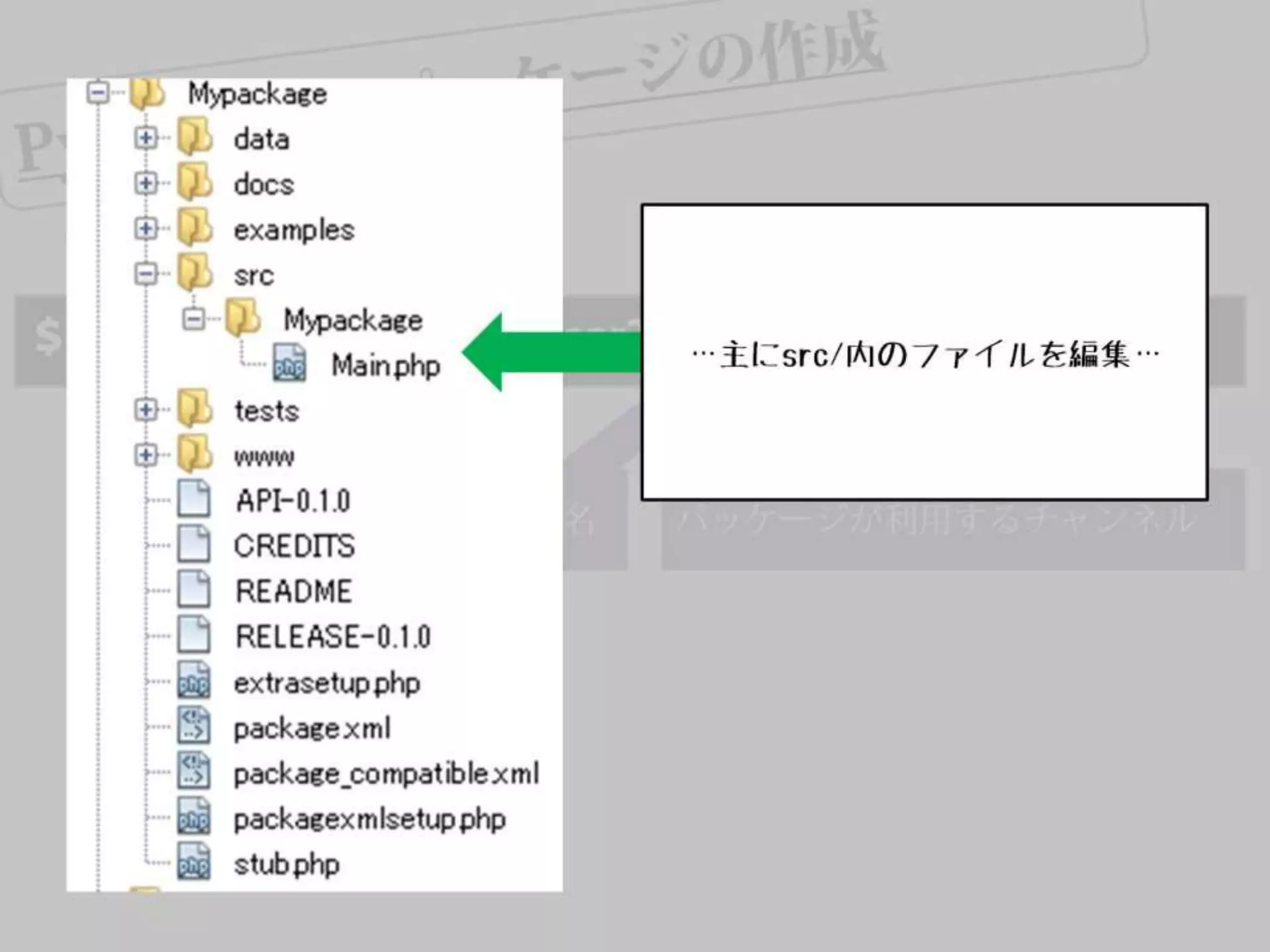Click the packagexmlsetup.php file icon

pos(193,816)
